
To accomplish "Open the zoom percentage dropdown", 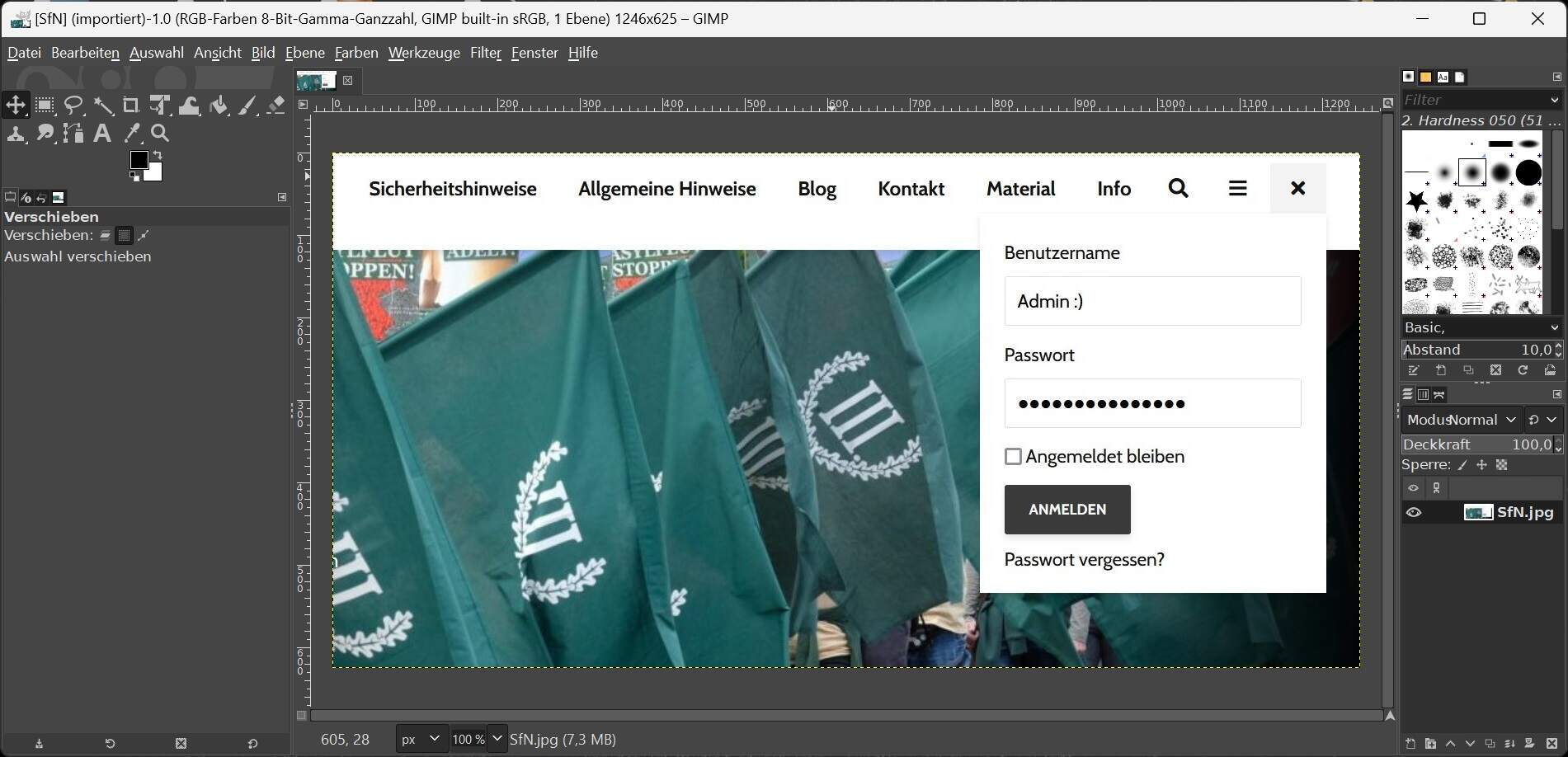I will tap(497, 740).
